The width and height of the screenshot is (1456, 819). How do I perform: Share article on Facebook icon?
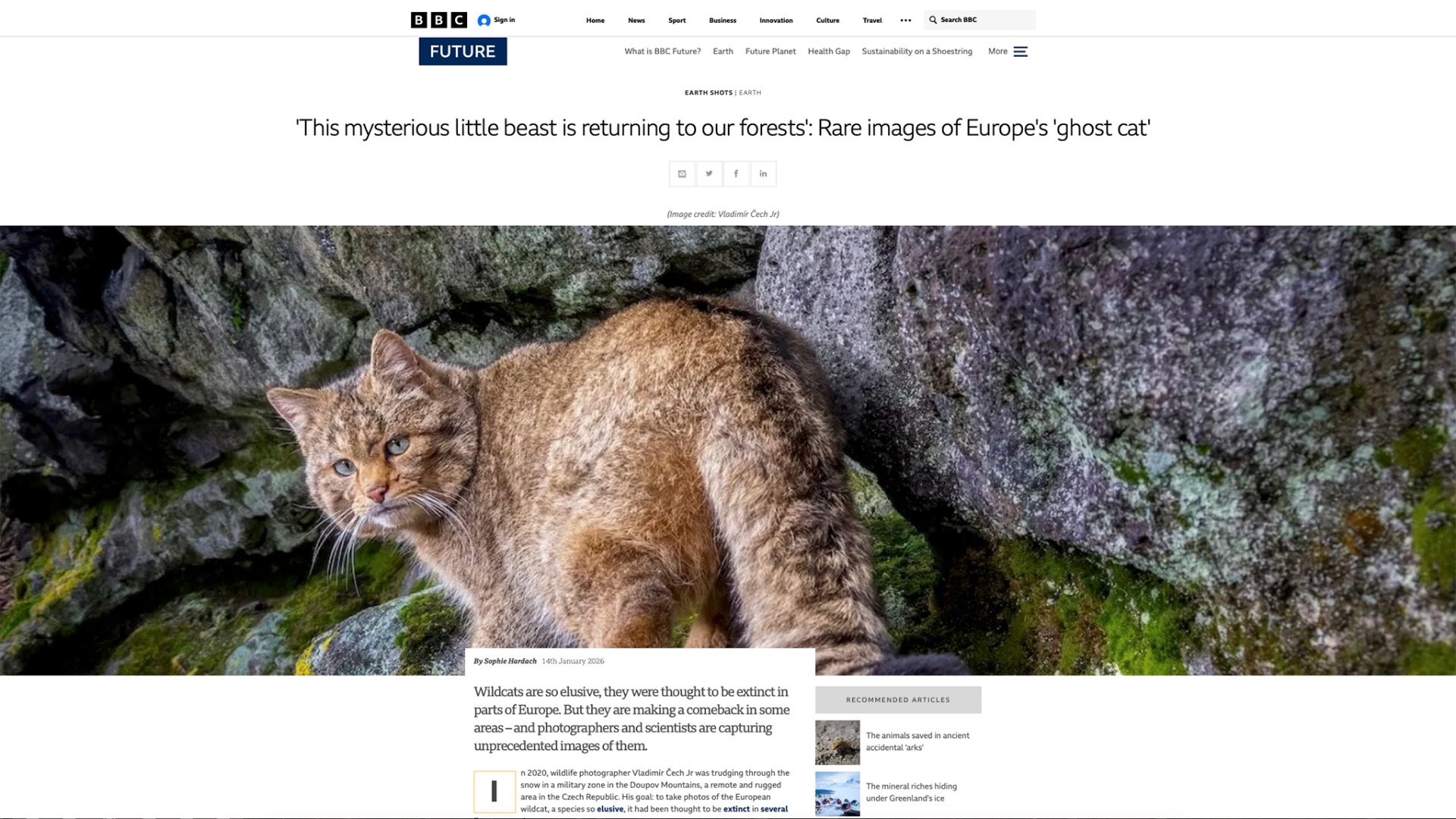(x=736, y=174)
